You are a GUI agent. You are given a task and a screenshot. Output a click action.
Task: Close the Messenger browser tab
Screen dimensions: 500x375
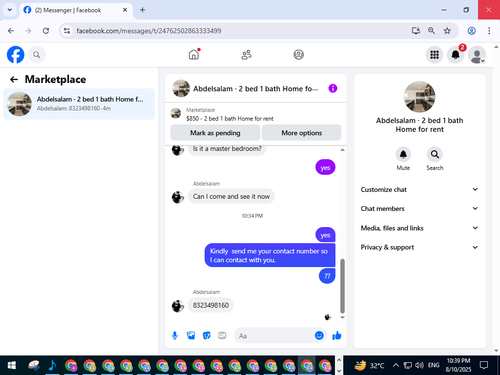click(x=125, y=10)
